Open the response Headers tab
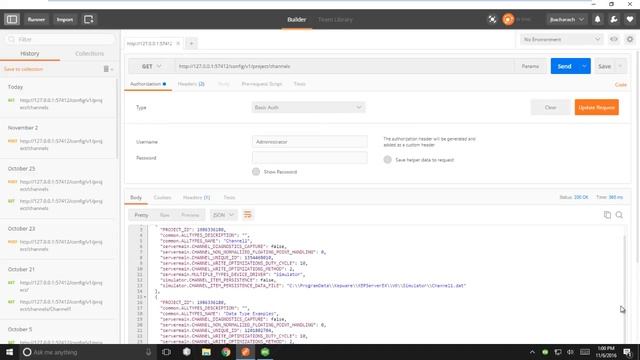The height and width of the screenshot is (360, 640). tap(196, 197)
